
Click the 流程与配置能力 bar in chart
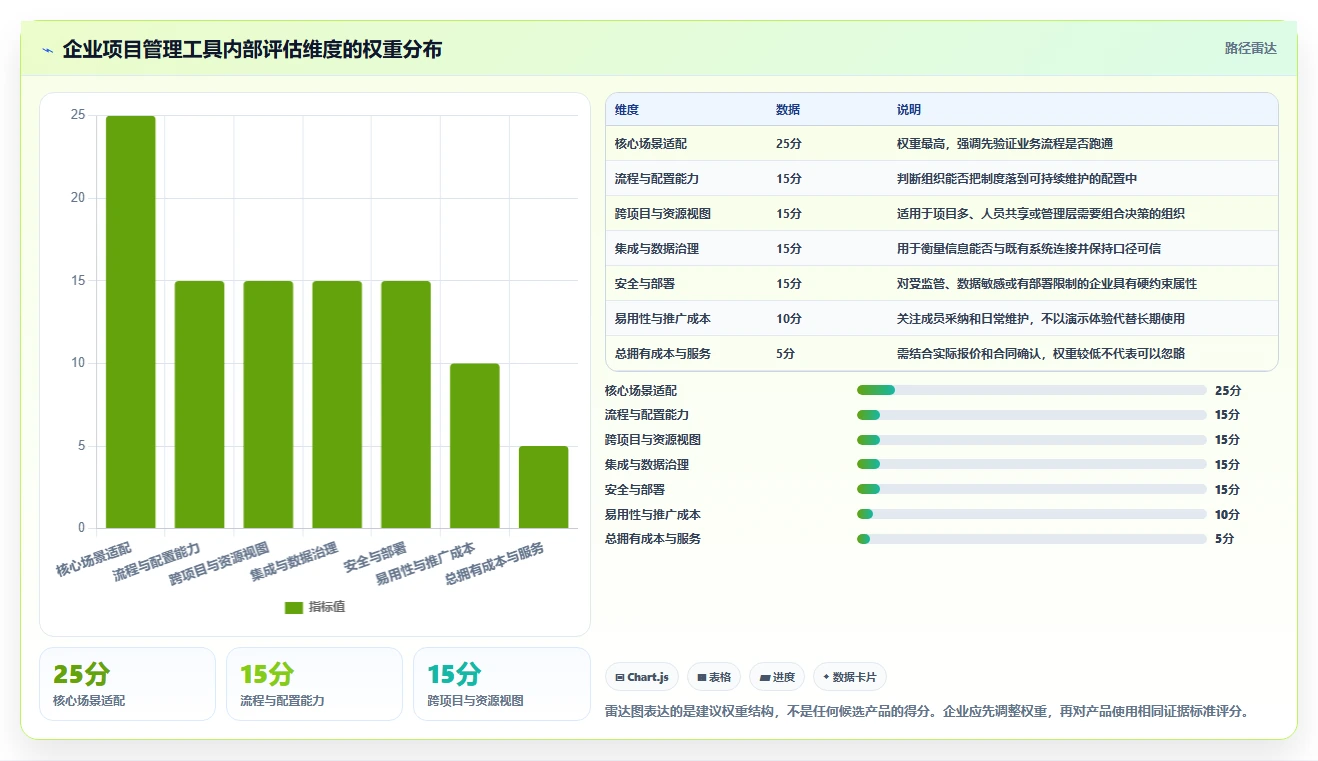pyautogui.click(x=200, y=404)
